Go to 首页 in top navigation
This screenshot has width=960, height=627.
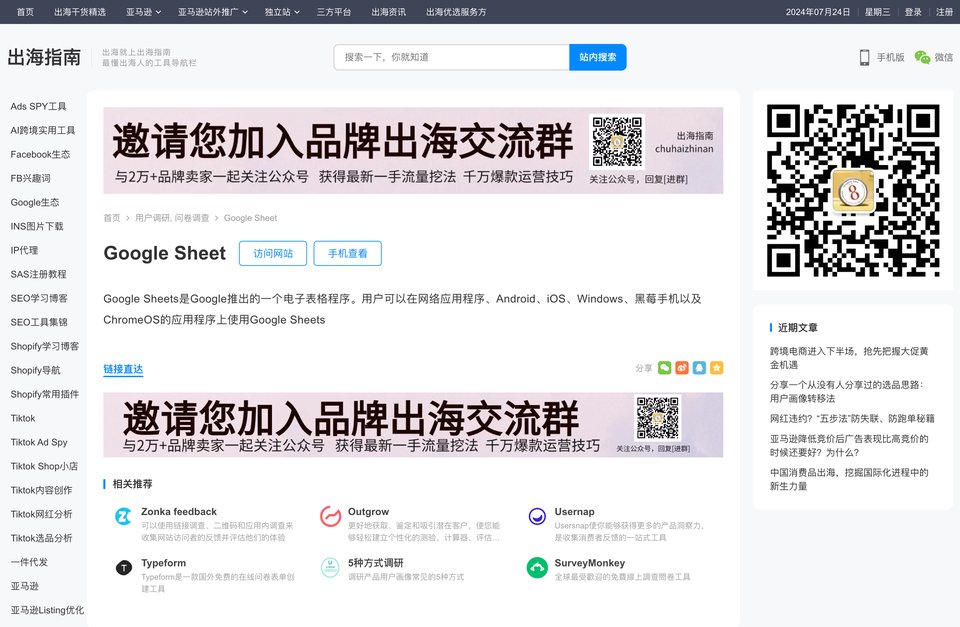pyautogui.click(x=25, y=12)
